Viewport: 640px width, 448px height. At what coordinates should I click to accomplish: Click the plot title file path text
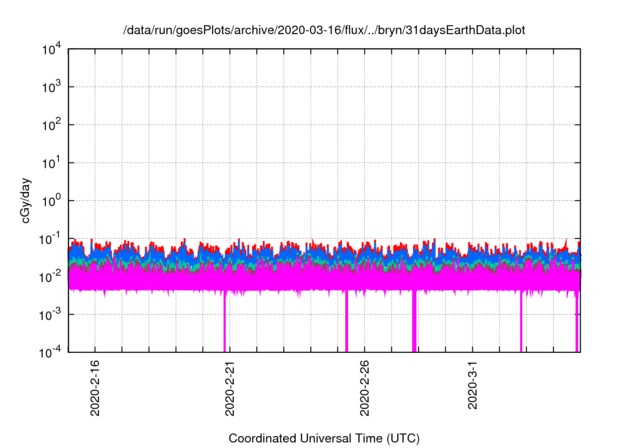324,30
